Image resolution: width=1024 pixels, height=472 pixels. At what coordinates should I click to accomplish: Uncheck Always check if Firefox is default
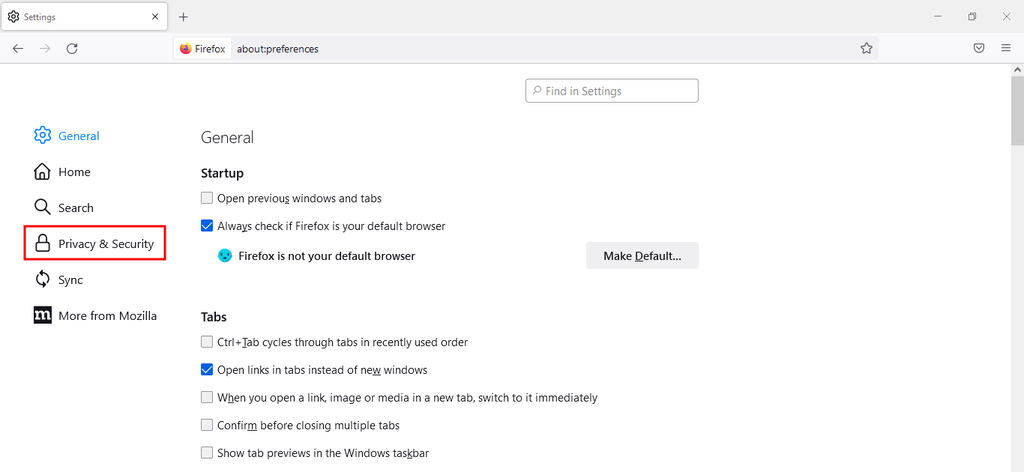pos(207,226)
